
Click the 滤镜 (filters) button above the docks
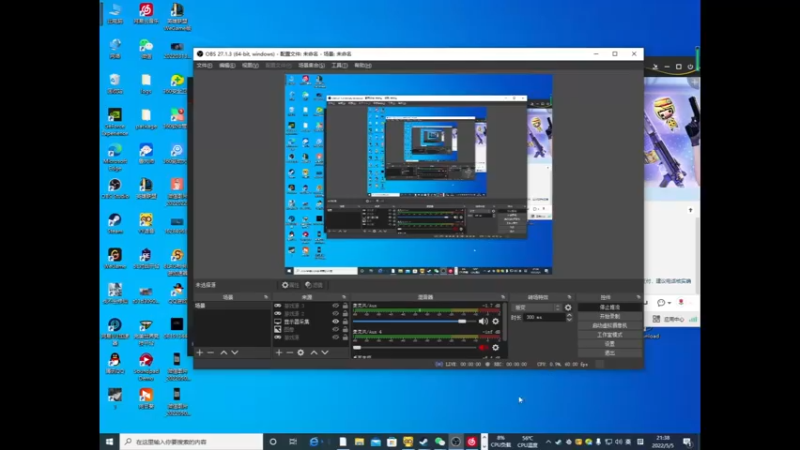click(314, 285)
